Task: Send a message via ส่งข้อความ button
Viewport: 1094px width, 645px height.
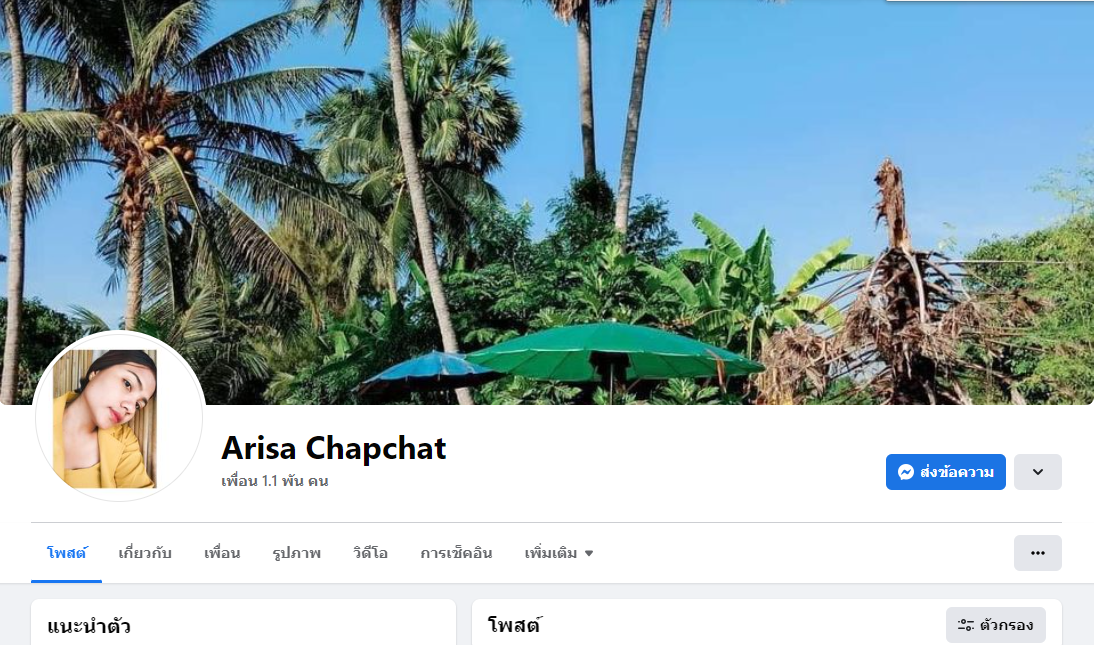Action: (945, 472)
